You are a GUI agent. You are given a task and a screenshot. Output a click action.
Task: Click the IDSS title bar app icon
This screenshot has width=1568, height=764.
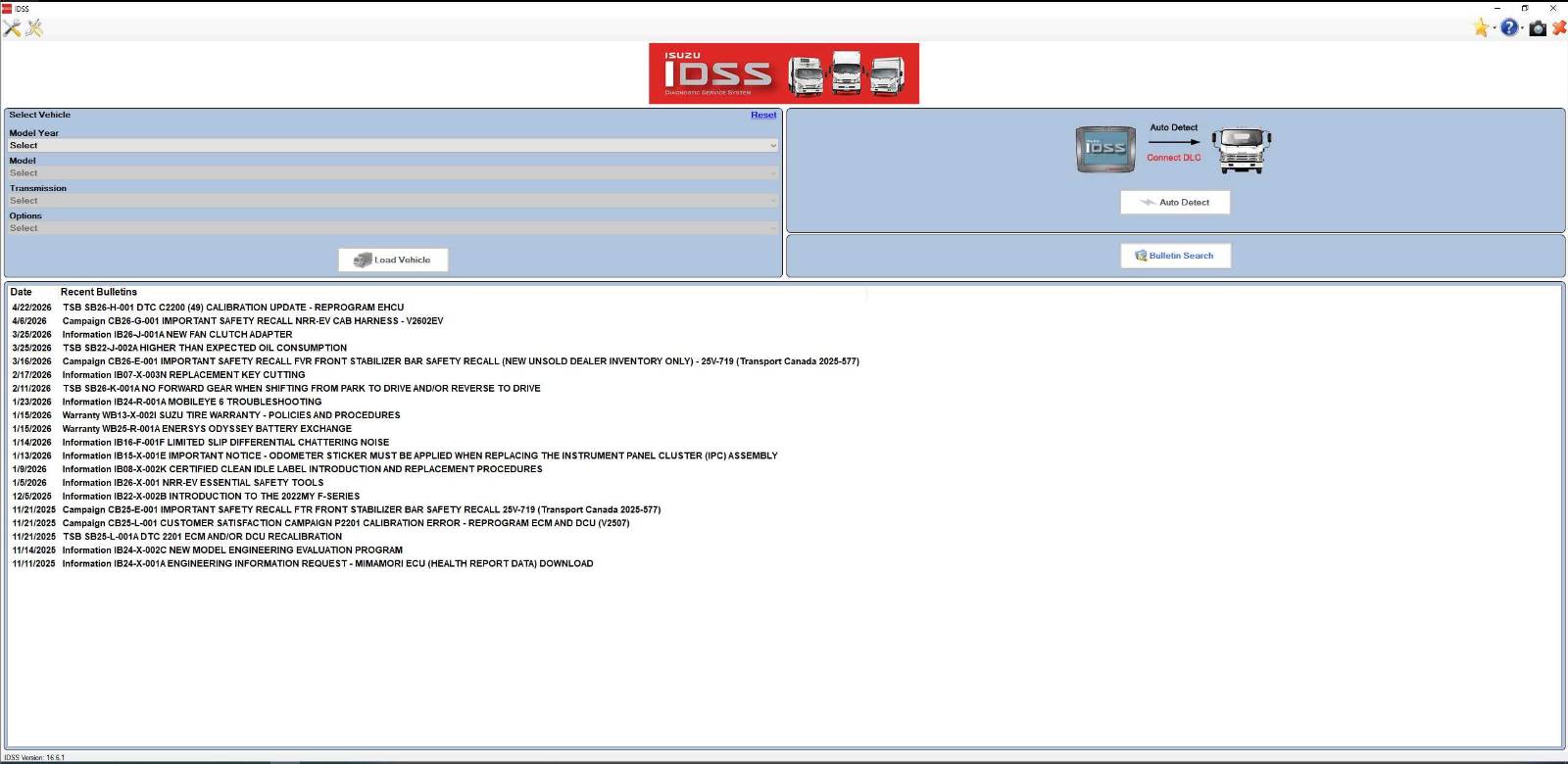6,8
